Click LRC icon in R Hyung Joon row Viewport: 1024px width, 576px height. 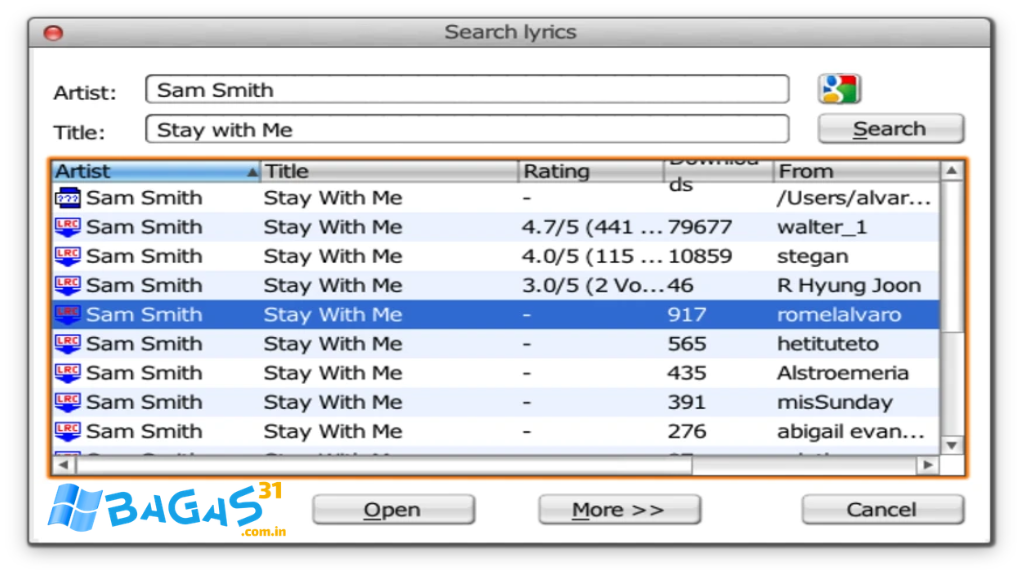67,285
